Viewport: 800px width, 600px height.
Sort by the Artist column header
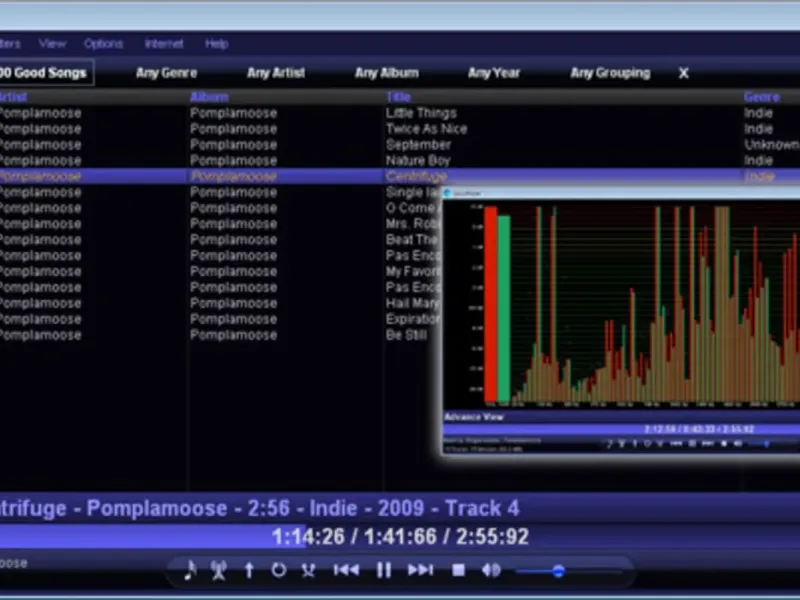pyautogui.click(x=13, y=97)
